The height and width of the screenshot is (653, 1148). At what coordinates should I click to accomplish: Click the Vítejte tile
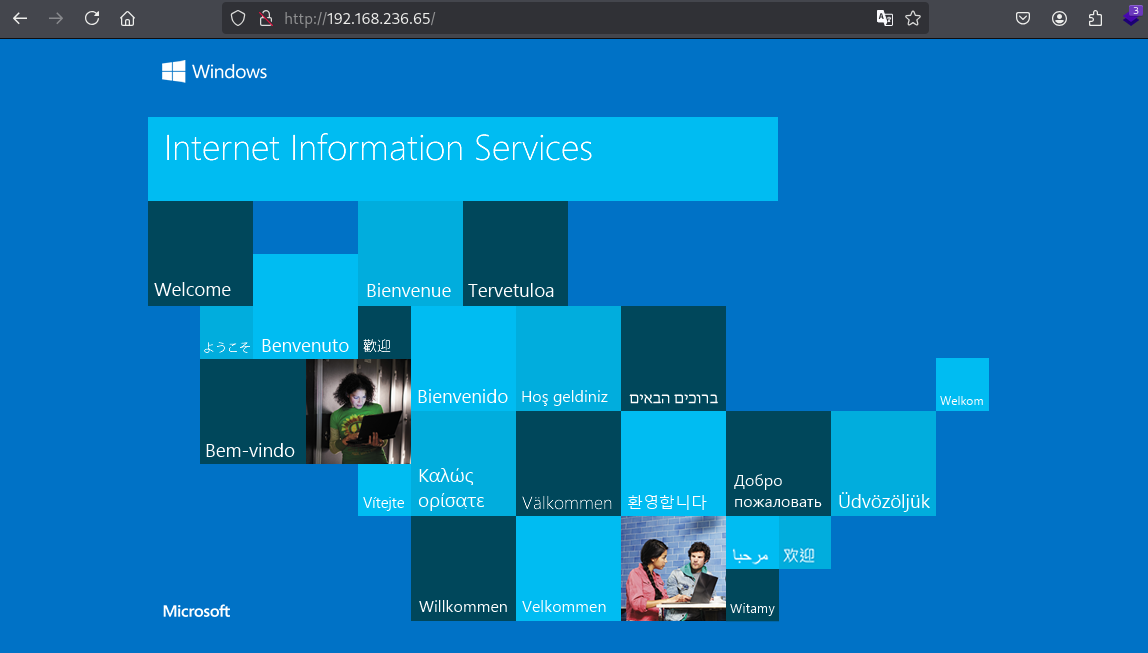pos(384,490)
